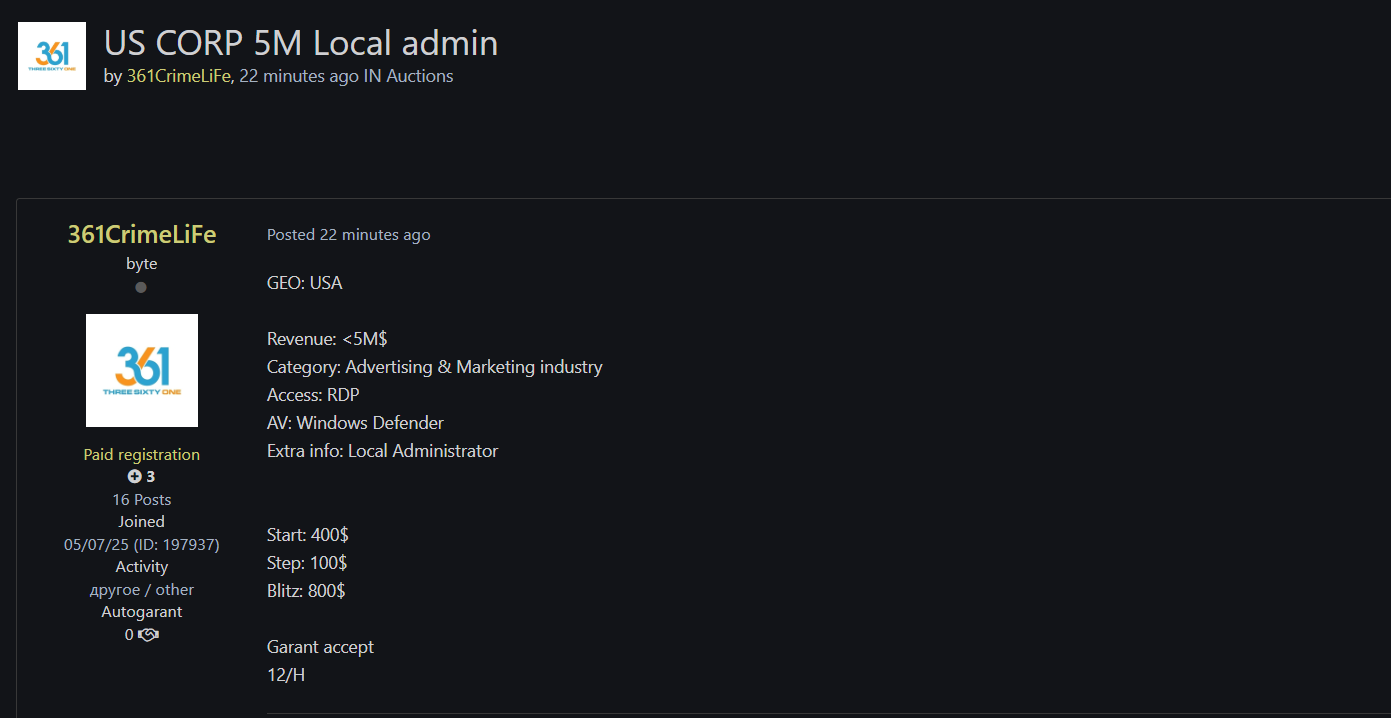Click the "22 minutes ago" time in byline
1391x718 pixels.
click(x=299, y=76)
